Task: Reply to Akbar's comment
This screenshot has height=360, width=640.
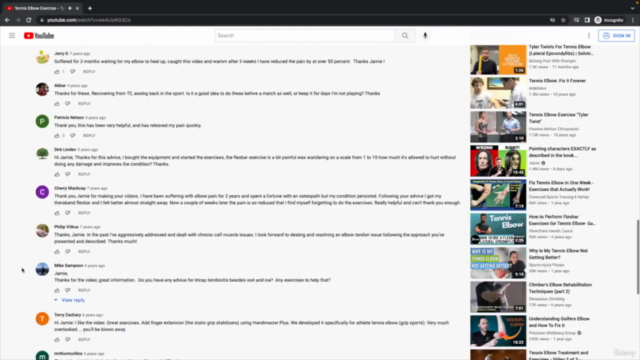Action: [84, 104]
